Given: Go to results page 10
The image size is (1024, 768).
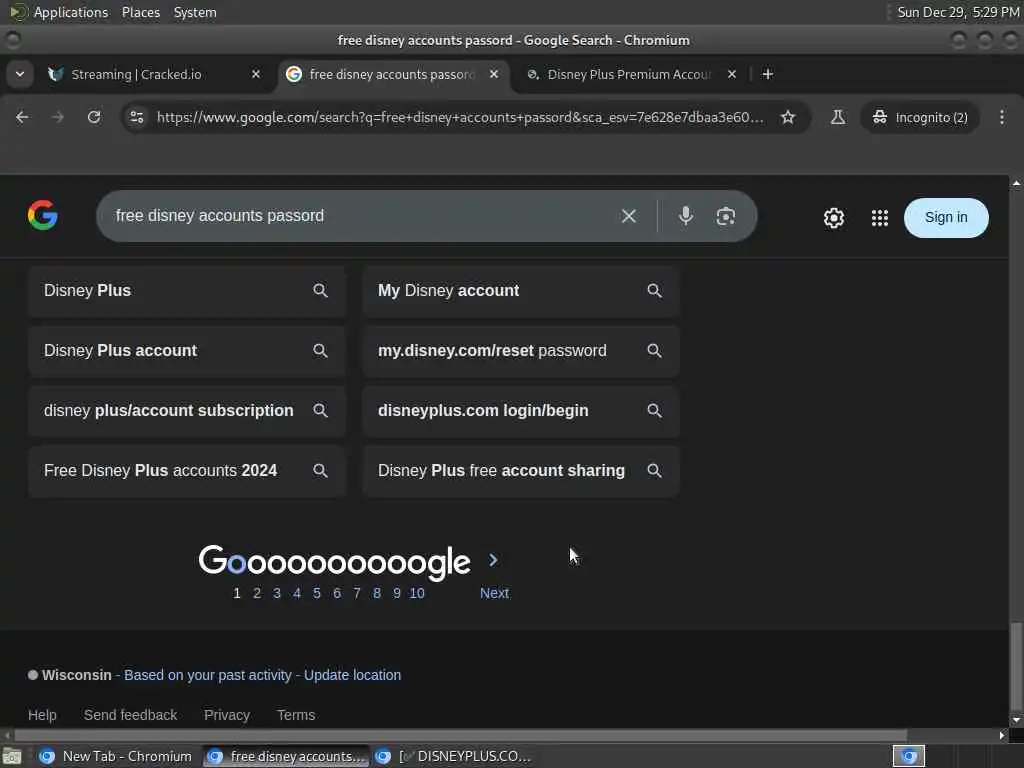Looking at the screenshot, I should (417, 593).
